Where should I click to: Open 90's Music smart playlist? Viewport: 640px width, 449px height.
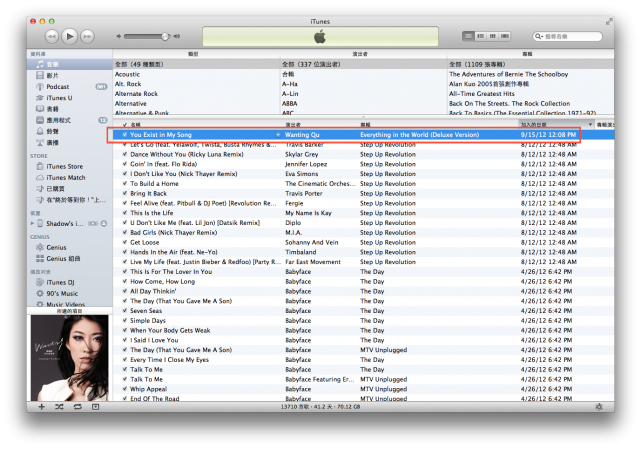(x=69, y=293)
